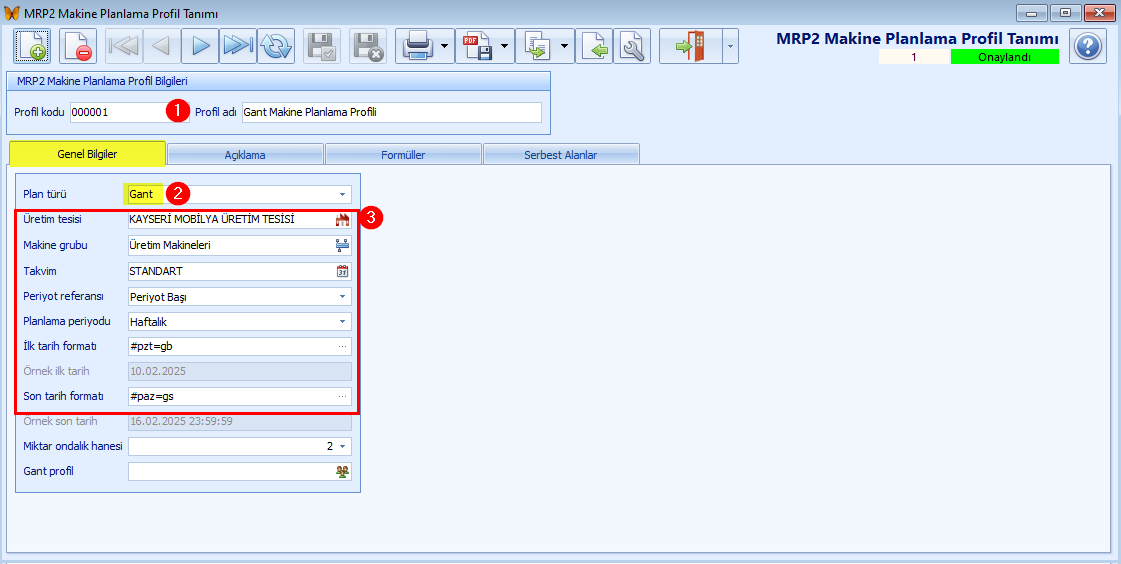This screenshot has height=564, width=1121.
Task: Click the Örnek ilk tarih value 10.02.2025
Action: 239,372
